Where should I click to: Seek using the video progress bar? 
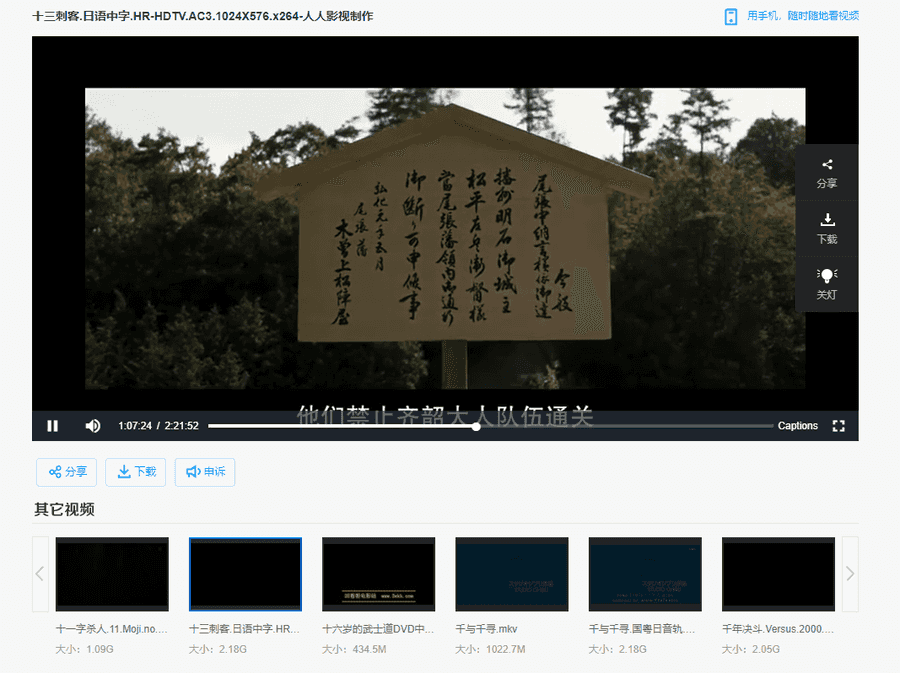pyautogui.click(x=490, y=426)
